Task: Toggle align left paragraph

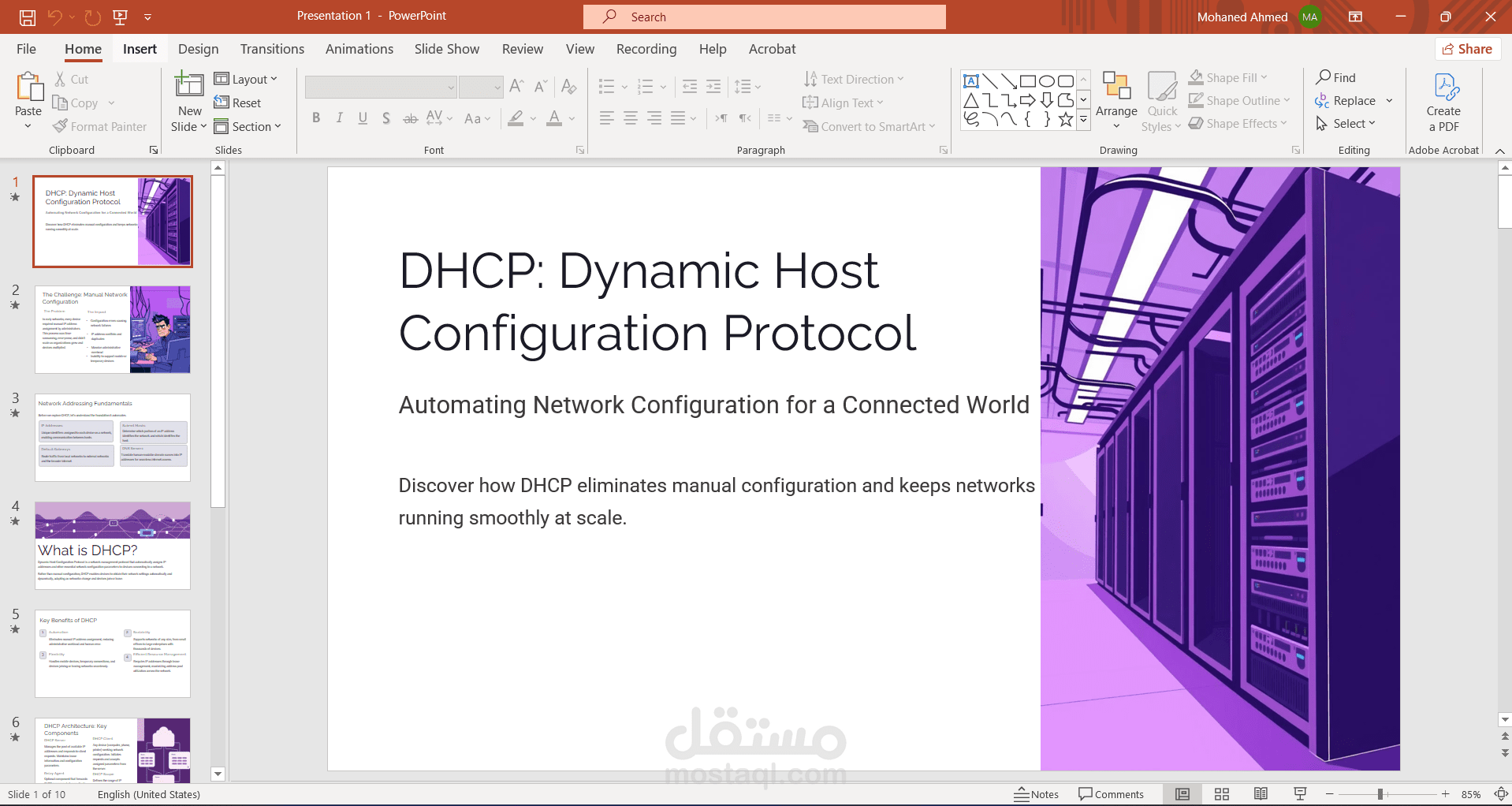Action: (x=606, y=118)
